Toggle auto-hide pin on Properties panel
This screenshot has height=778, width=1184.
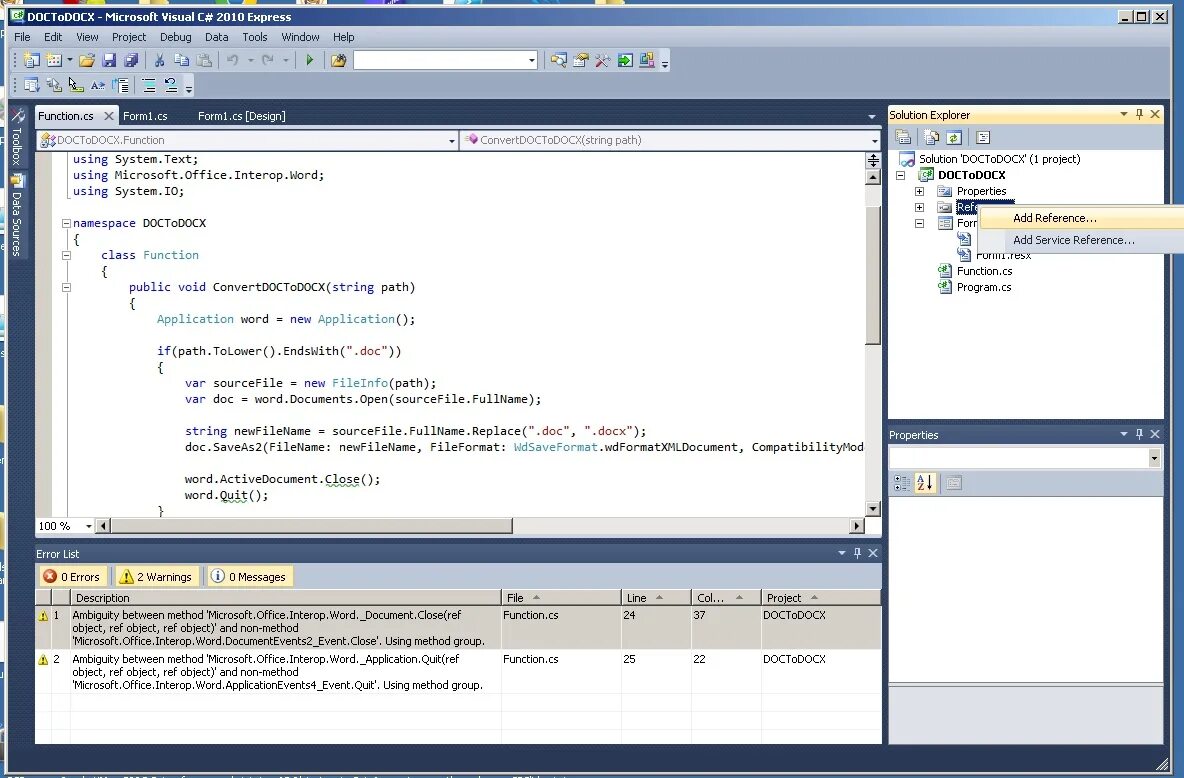click(x=1139, y=434)
